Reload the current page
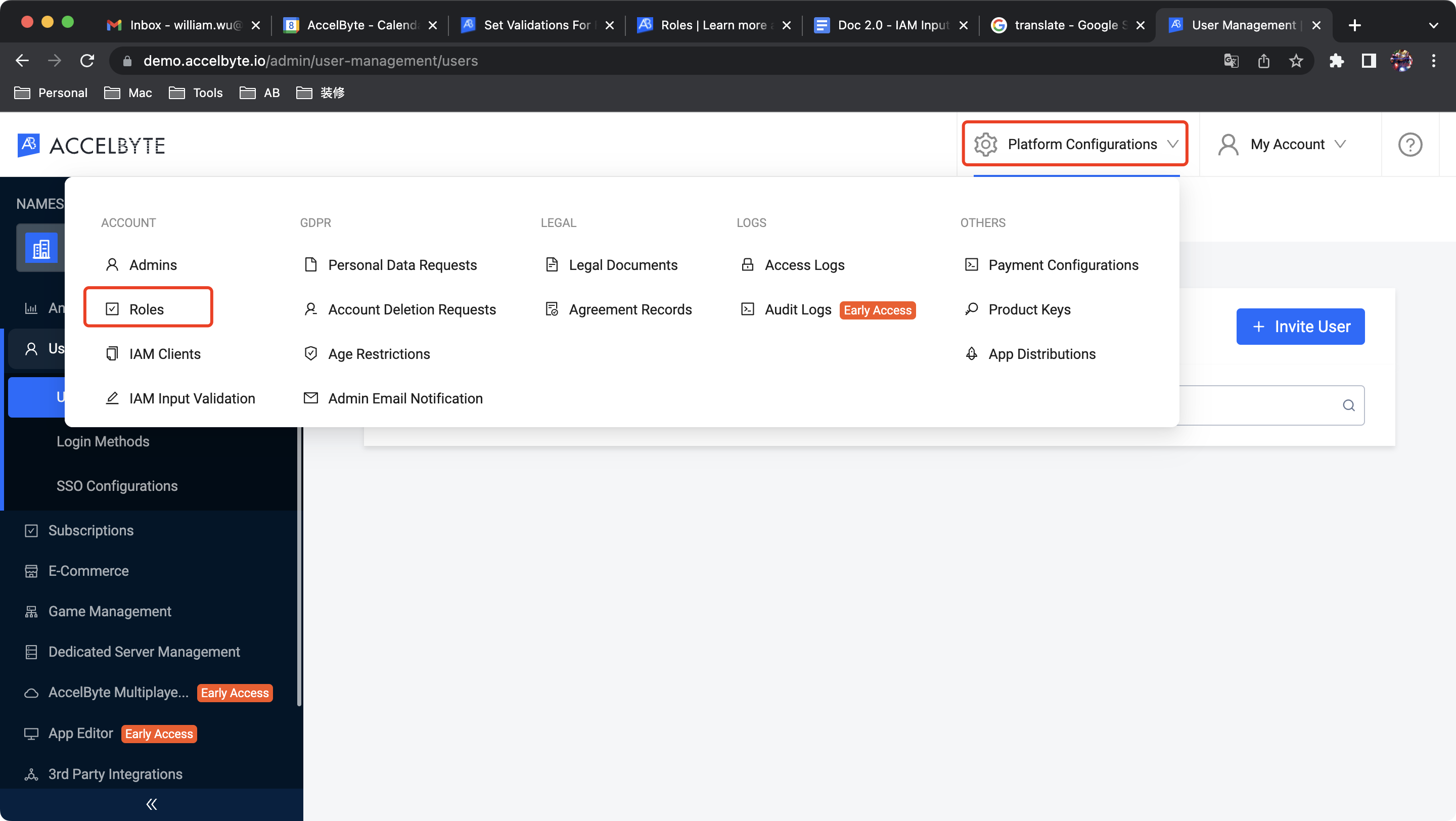The height and width of the screenshot is (821, 1456). click(x=87, y=61)
